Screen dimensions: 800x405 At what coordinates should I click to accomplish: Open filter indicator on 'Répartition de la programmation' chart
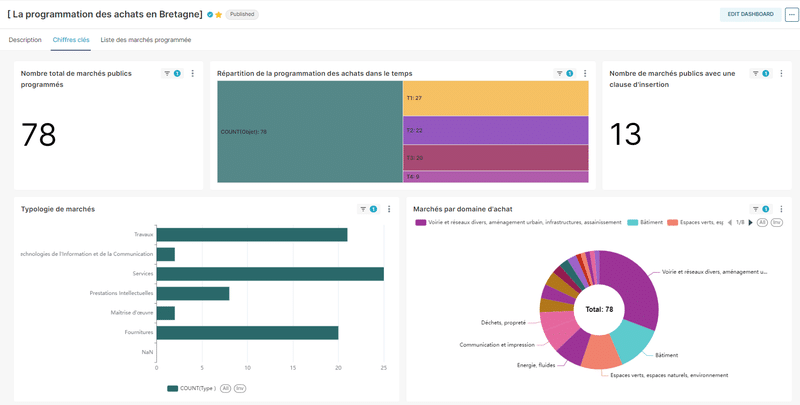pyautogui.click(x=565, y=73)
